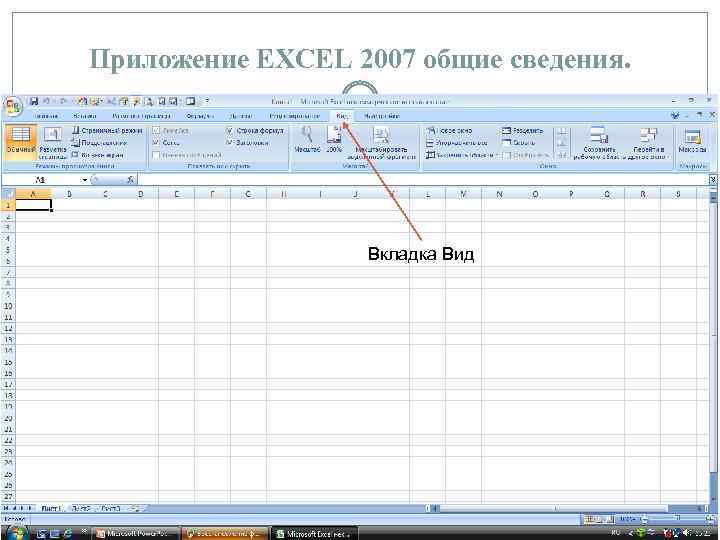The height and width of the screenshot is (540, 720).
Task: Open Новое окно new window
Action: [449, 131]
